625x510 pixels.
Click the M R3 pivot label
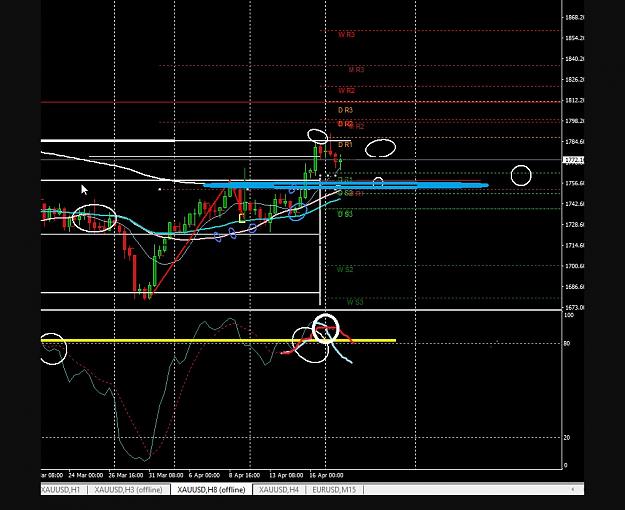coord(356,70)
